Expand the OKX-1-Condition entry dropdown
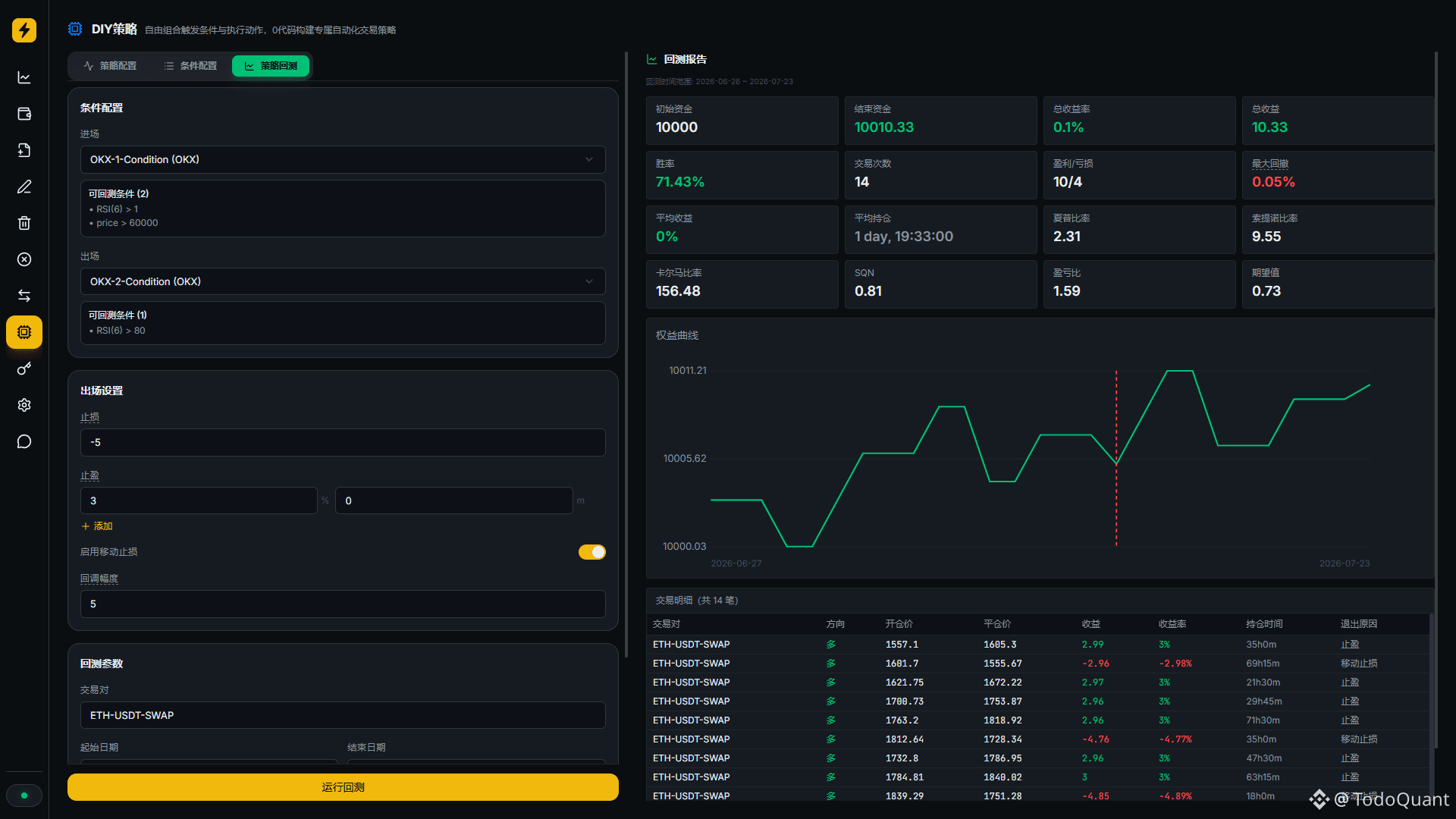 (x=343, y=159)
